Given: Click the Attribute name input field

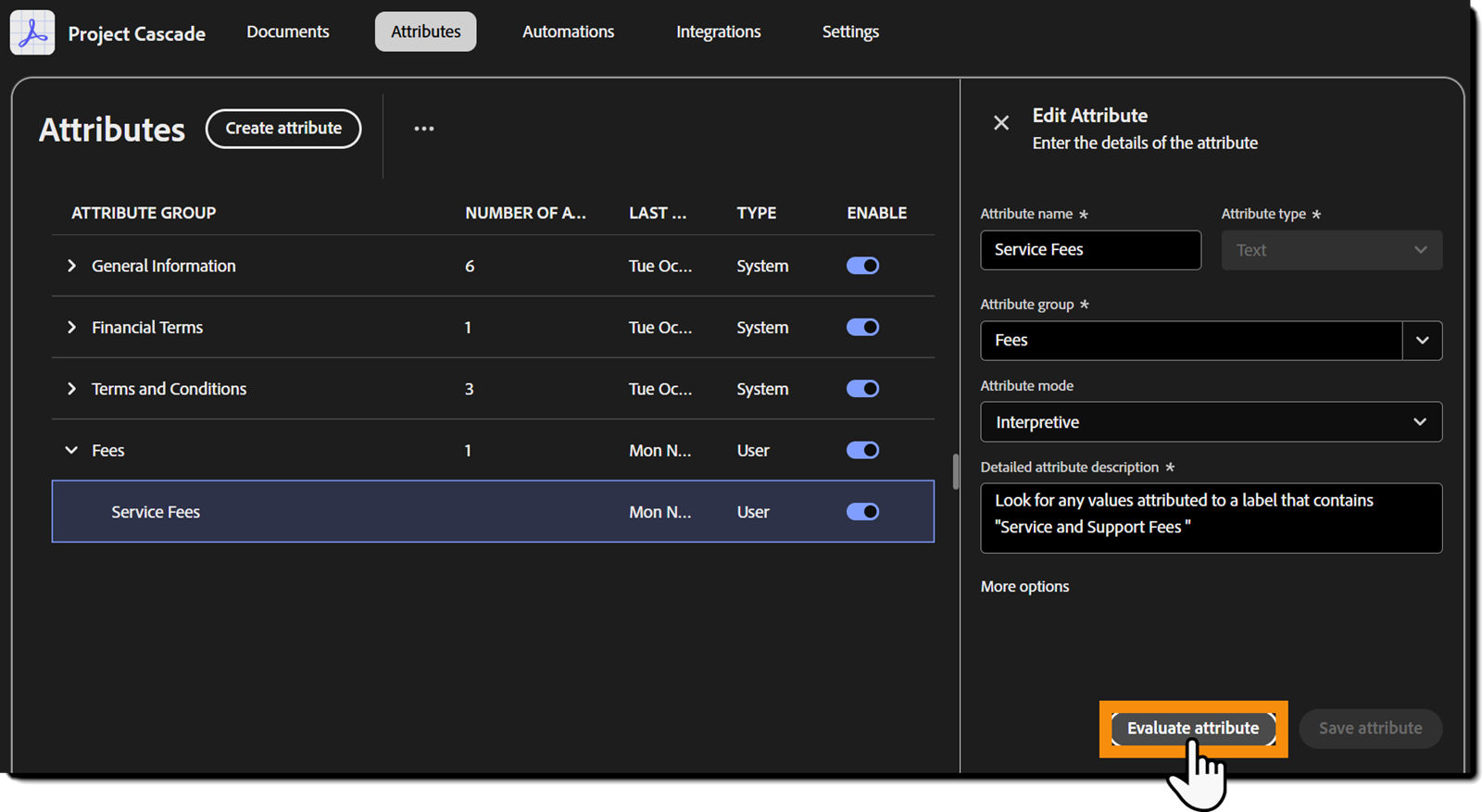Looking at the screenshot, I should [1090, 250].
